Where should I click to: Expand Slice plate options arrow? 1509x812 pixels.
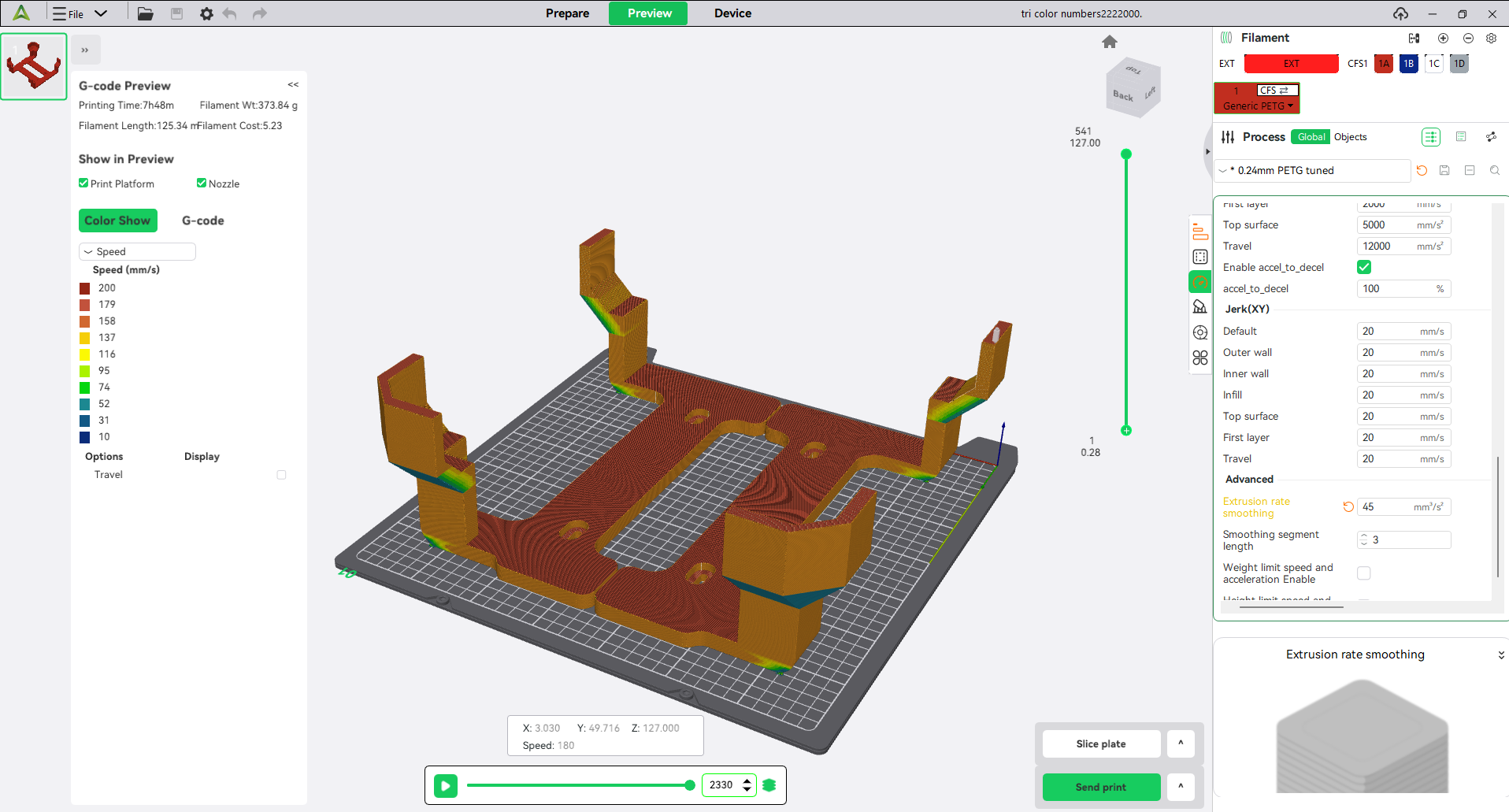pos(1181,743)
